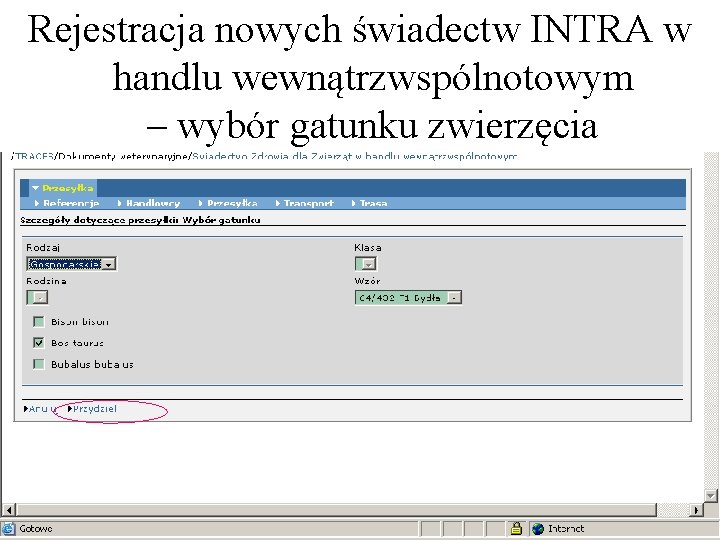Click the Internet zone label

coord(566,529)
